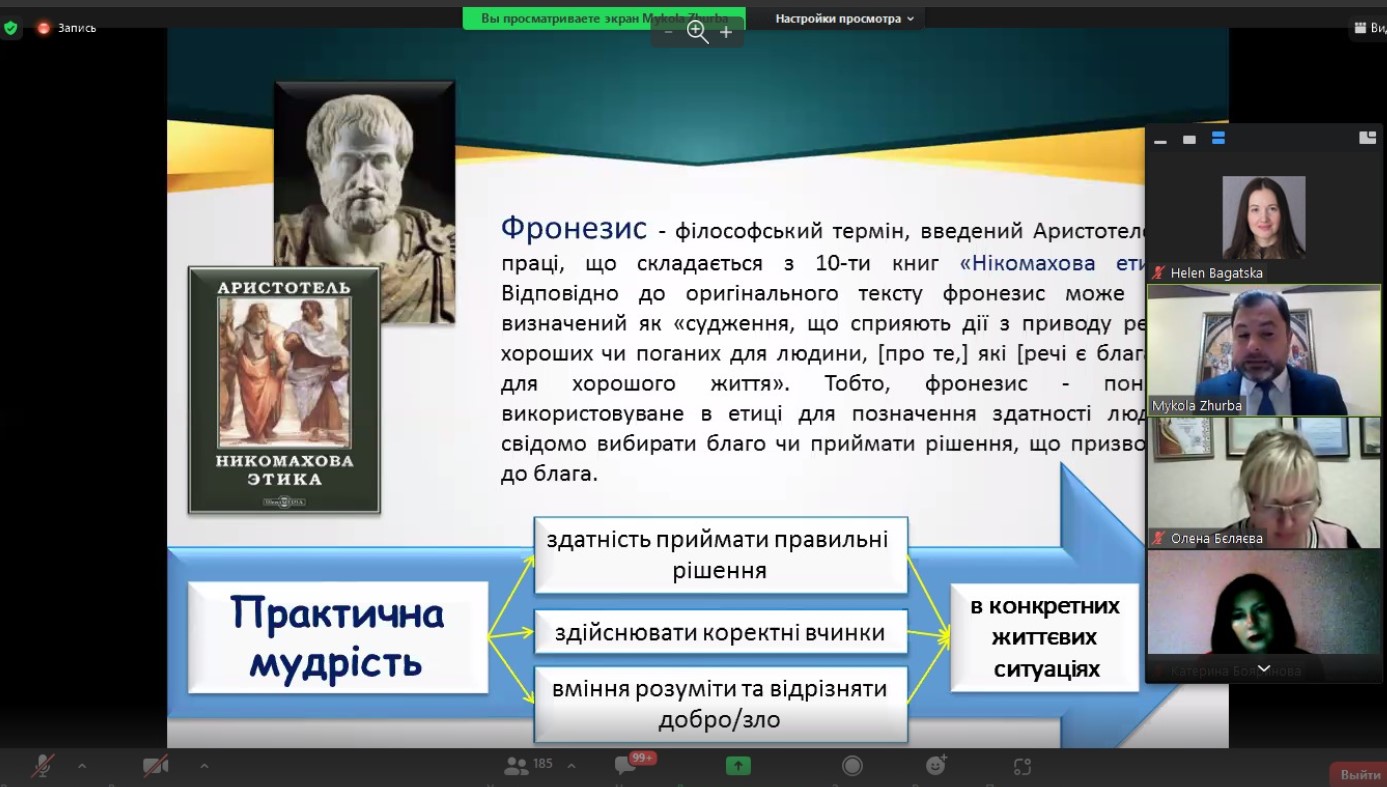Unmute the microphone in the Zoom toolbar
1387x787 pixels.
42,766
